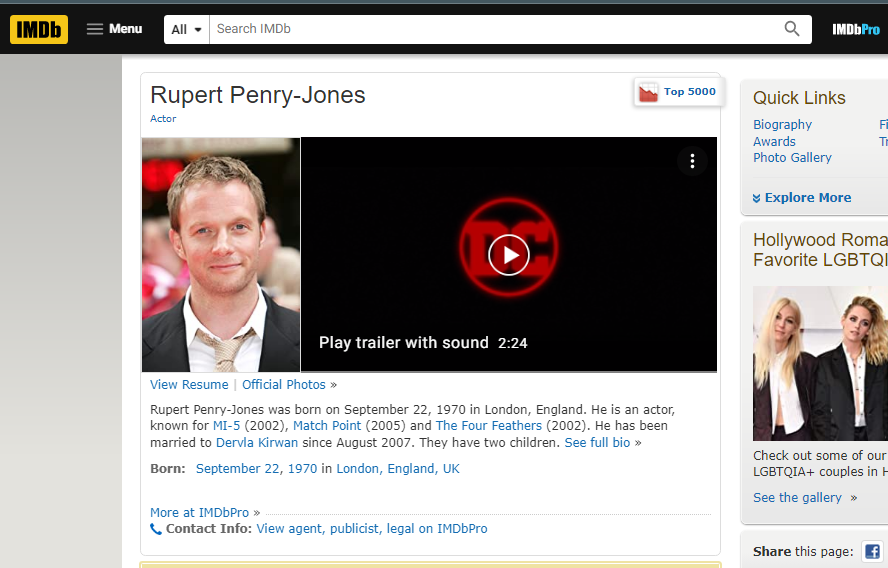Viewport: 888px width, 568px height.
Task: Open the Official Photos link
Action: point(284,385)
